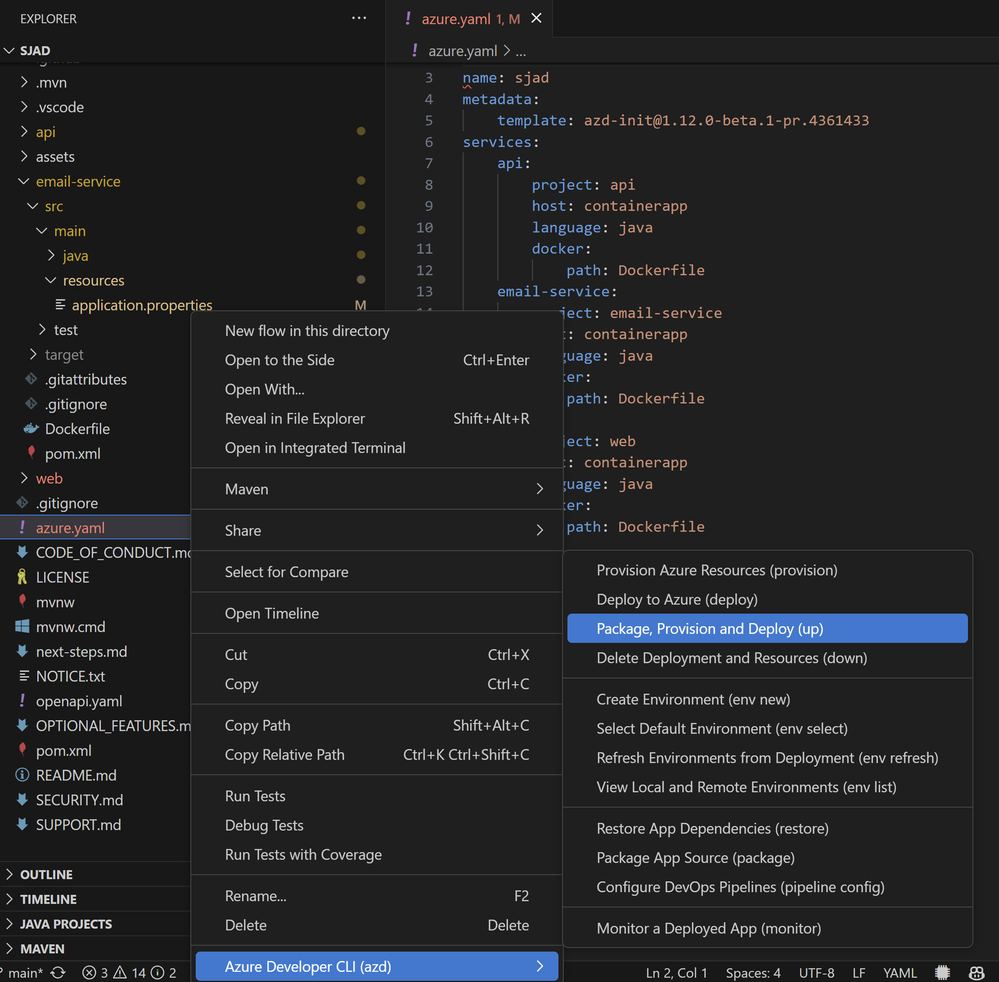
Task: Open the LICENSE file in explorer
Action: click(x=62, y=577)
